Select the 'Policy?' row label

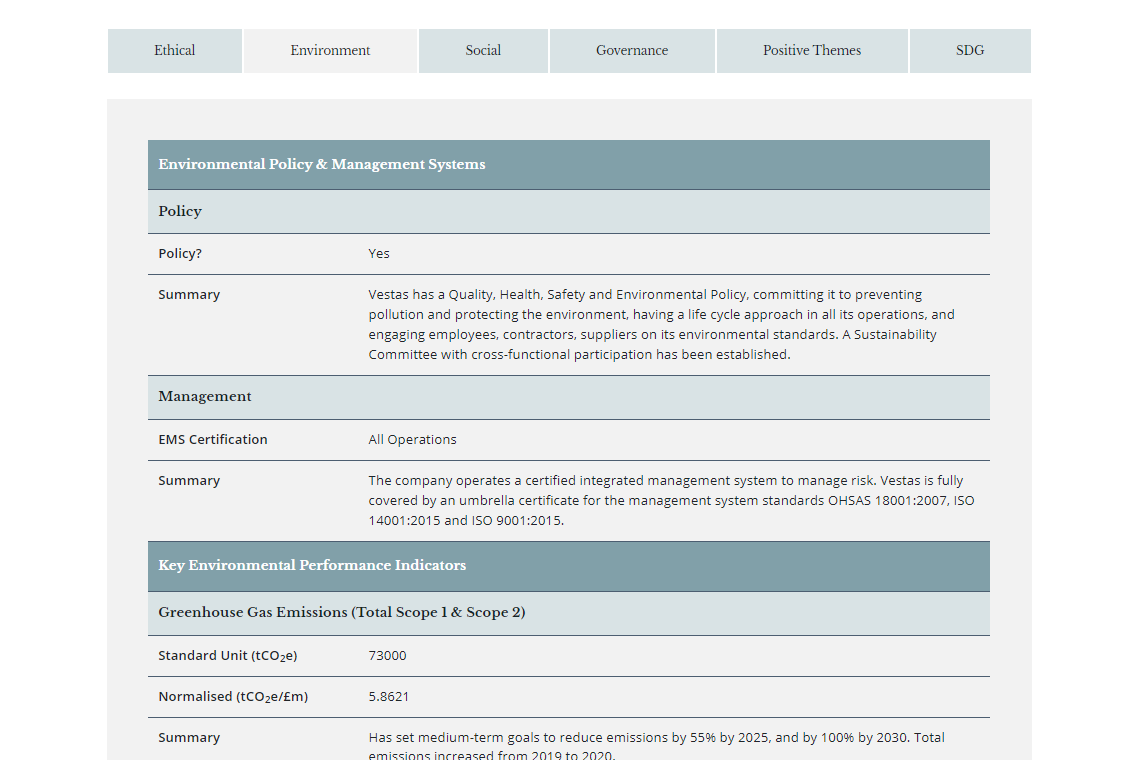[x=180, y=253]
